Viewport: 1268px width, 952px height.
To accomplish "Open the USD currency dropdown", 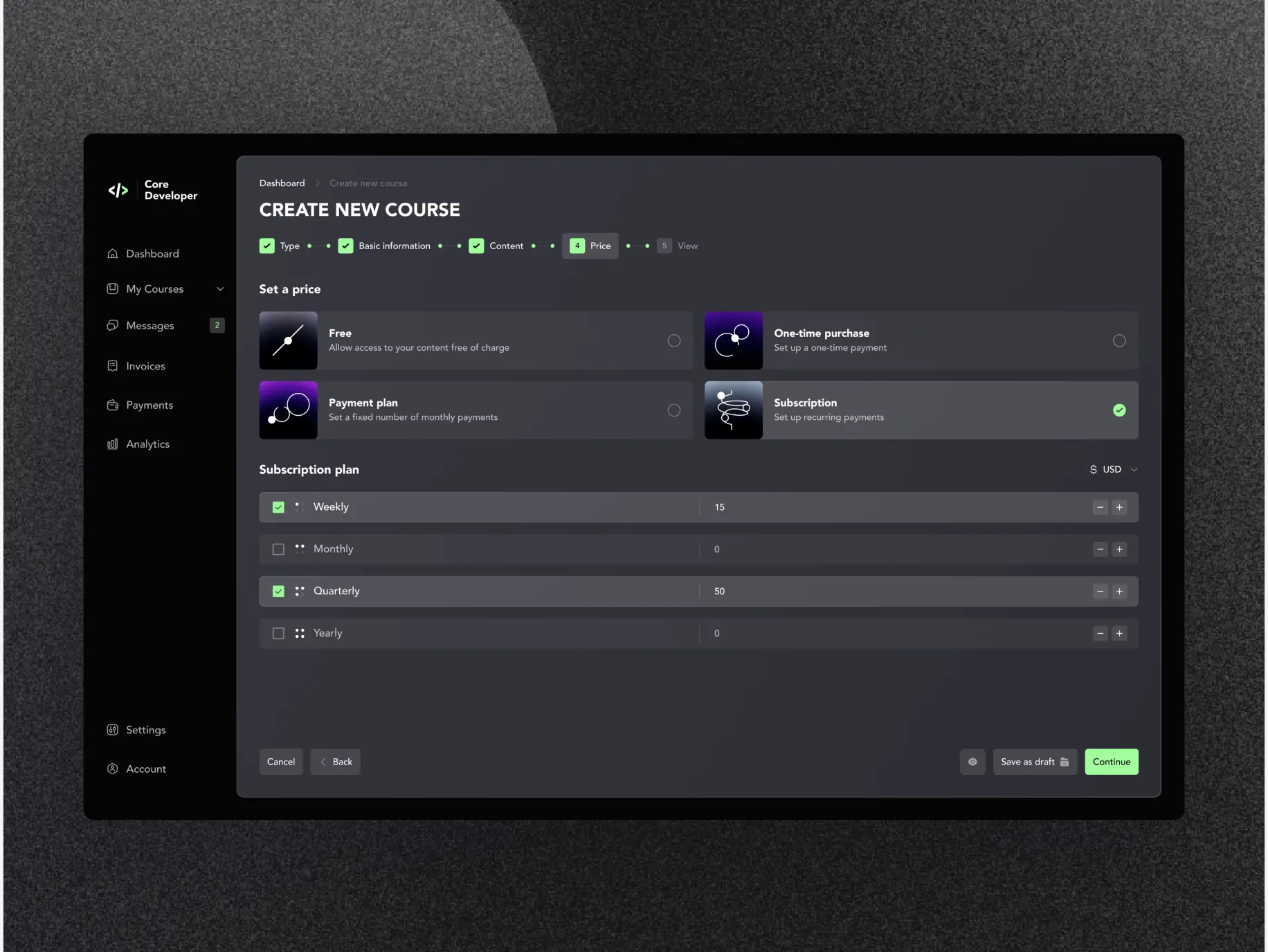I will pyautogui.click(x=1113, y=470).
